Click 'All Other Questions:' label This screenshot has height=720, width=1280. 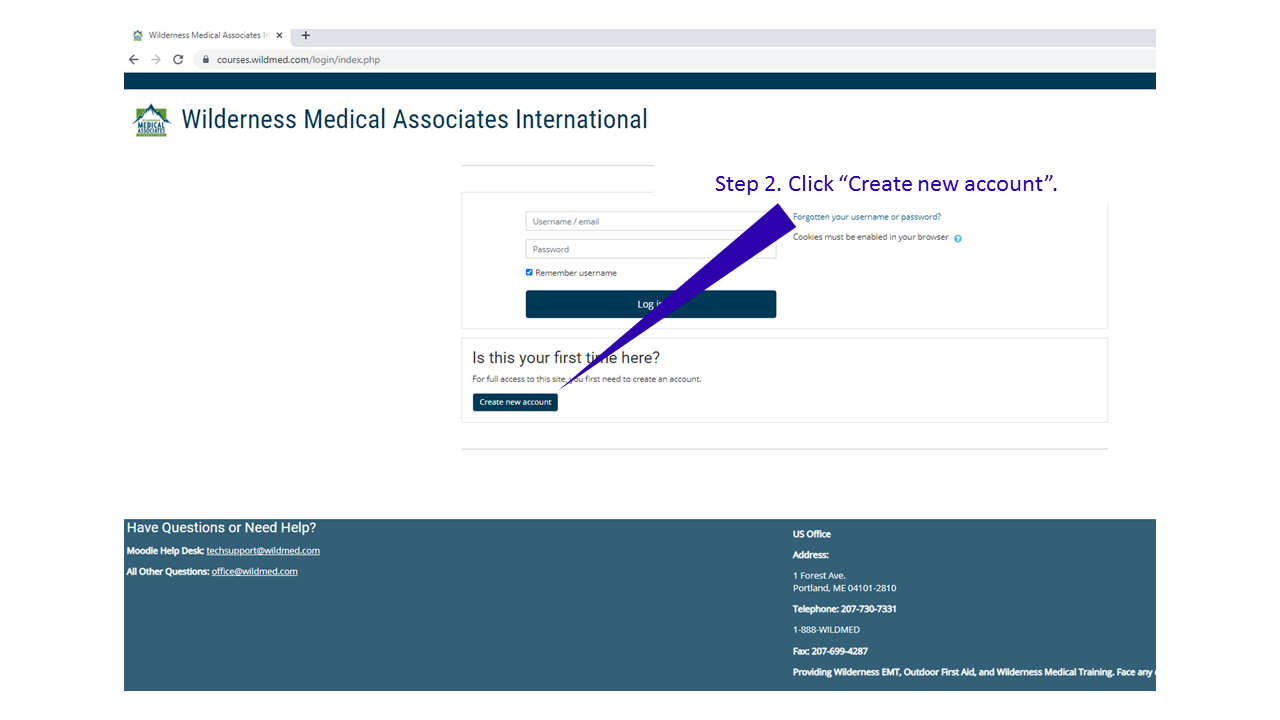pyautogui.click(x=168, y=572)
